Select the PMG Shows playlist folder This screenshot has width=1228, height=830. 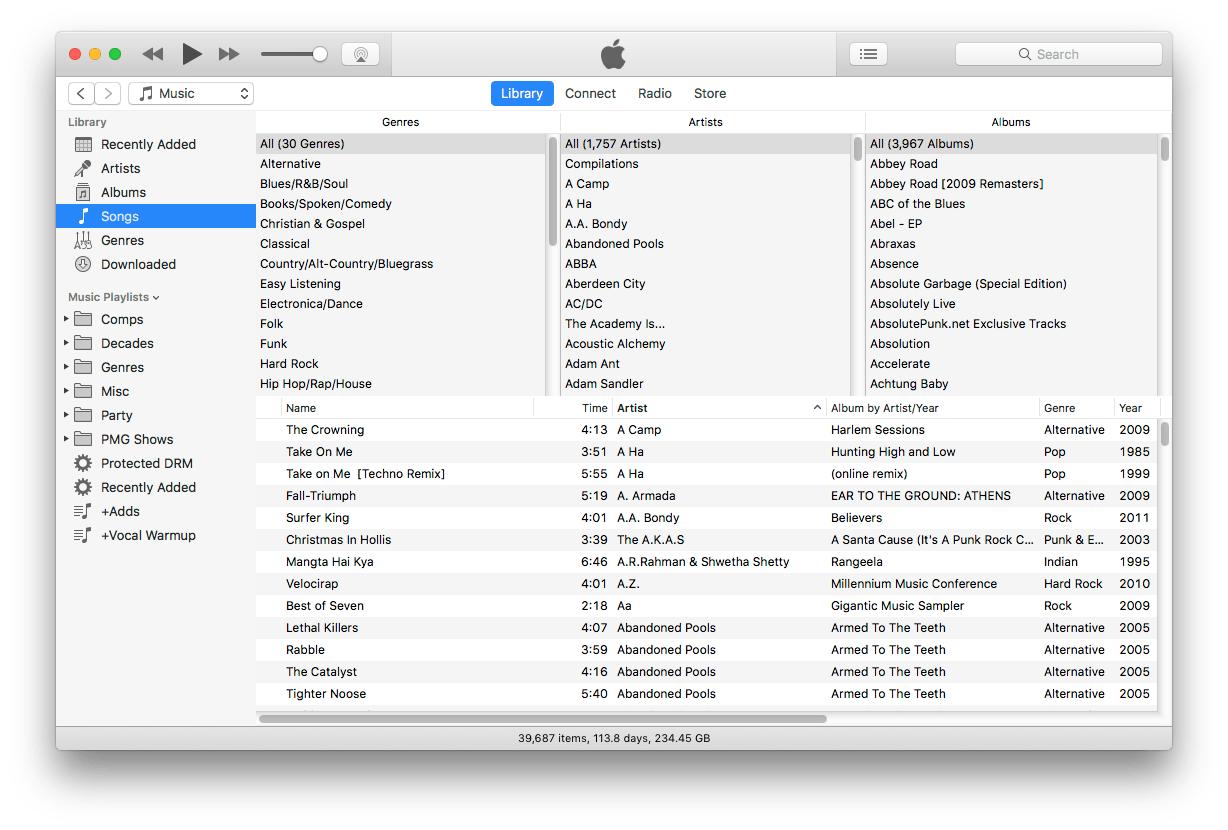point(156,439)
